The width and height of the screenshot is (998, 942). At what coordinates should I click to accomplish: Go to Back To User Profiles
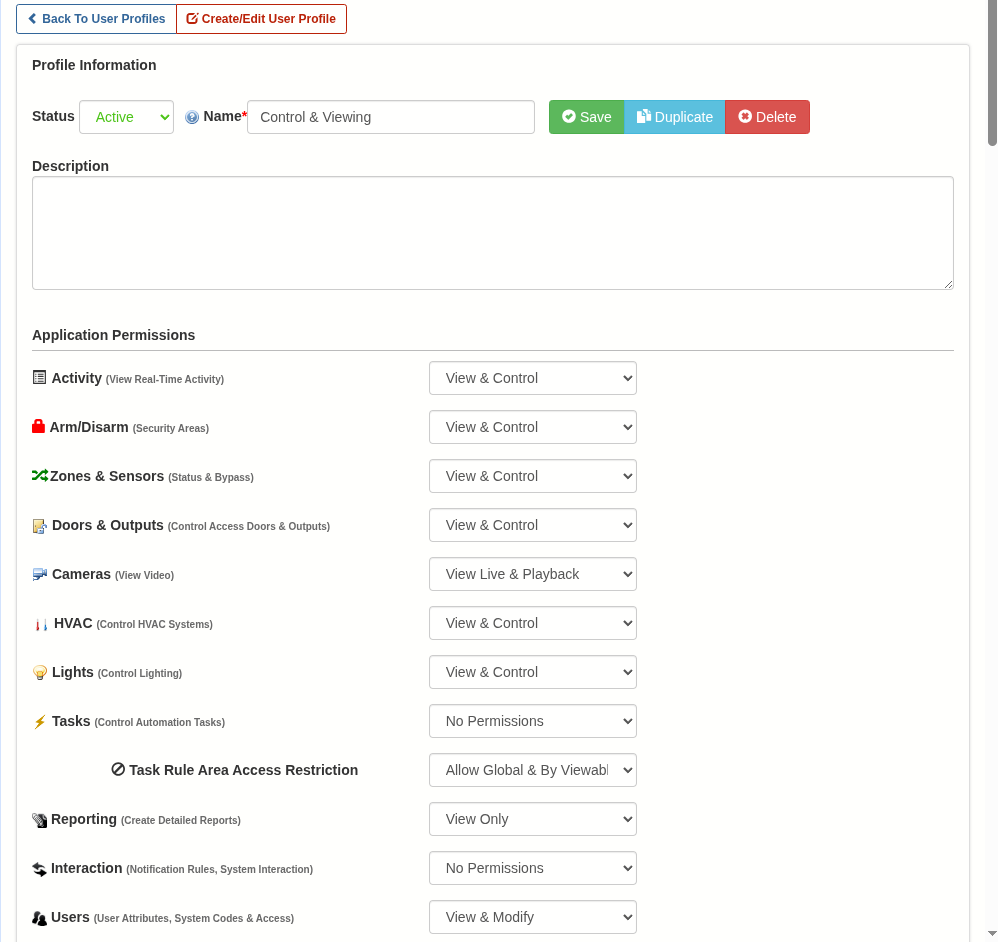pyautogui.click(x=96, y=19)
